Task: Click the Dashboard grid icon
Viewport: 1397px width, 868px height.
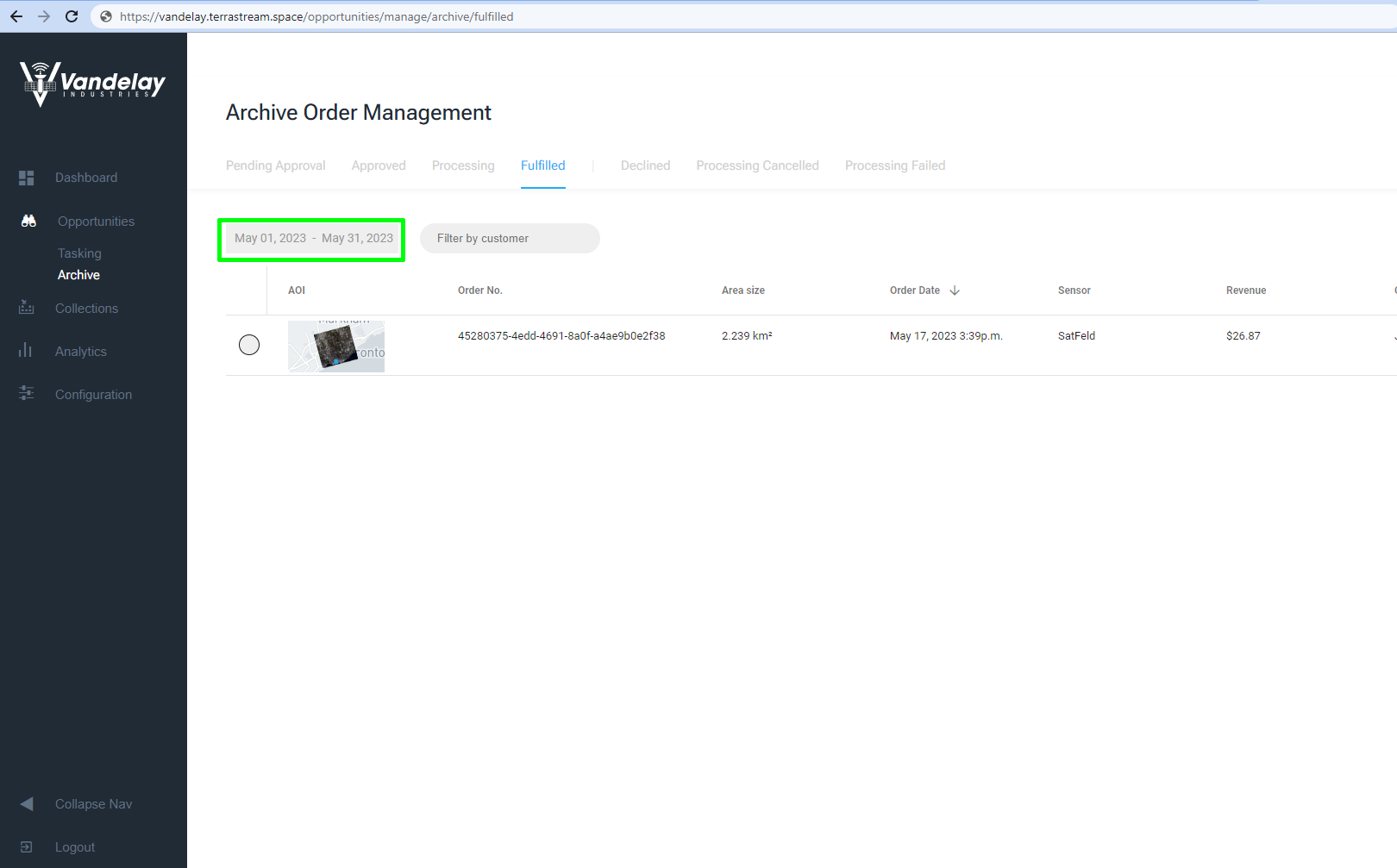Action: click(x=27, y=178)
